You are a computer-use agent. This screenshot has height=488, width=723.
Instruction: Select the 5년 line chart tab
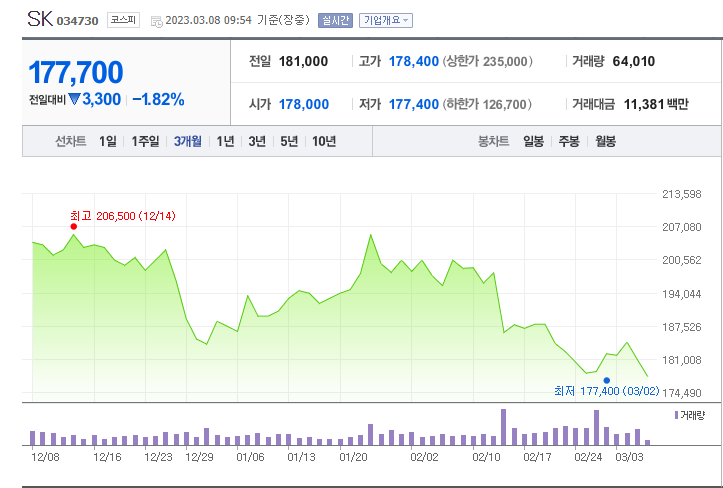(x=289, y=141)
